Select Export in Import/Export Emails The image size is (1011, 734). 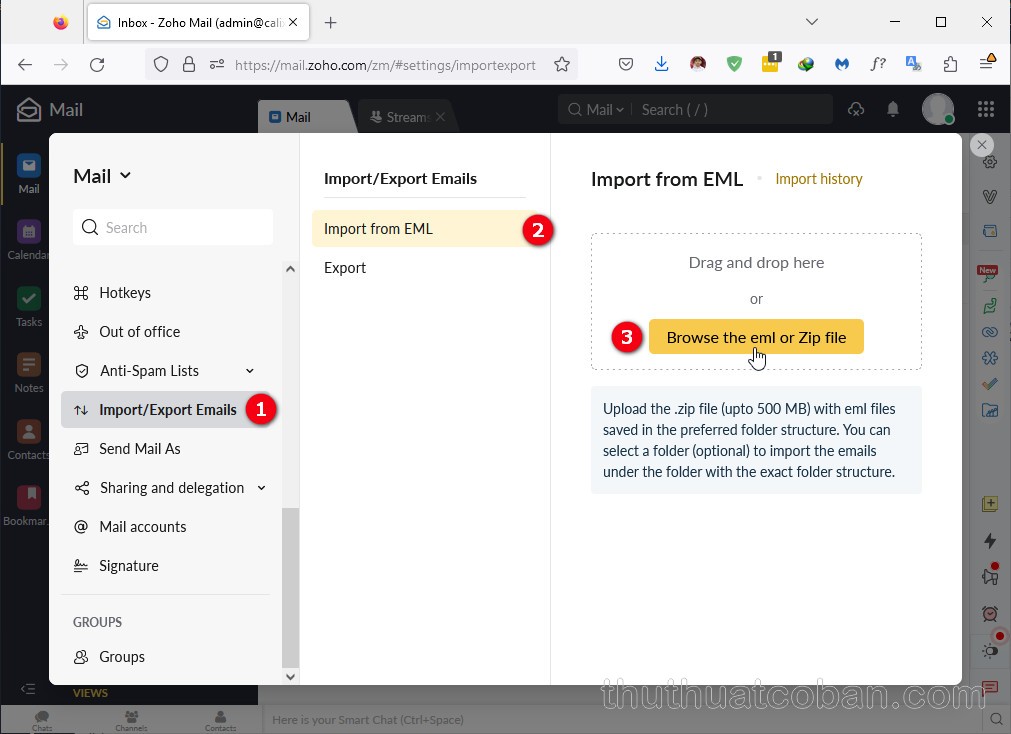coord(345,268)
